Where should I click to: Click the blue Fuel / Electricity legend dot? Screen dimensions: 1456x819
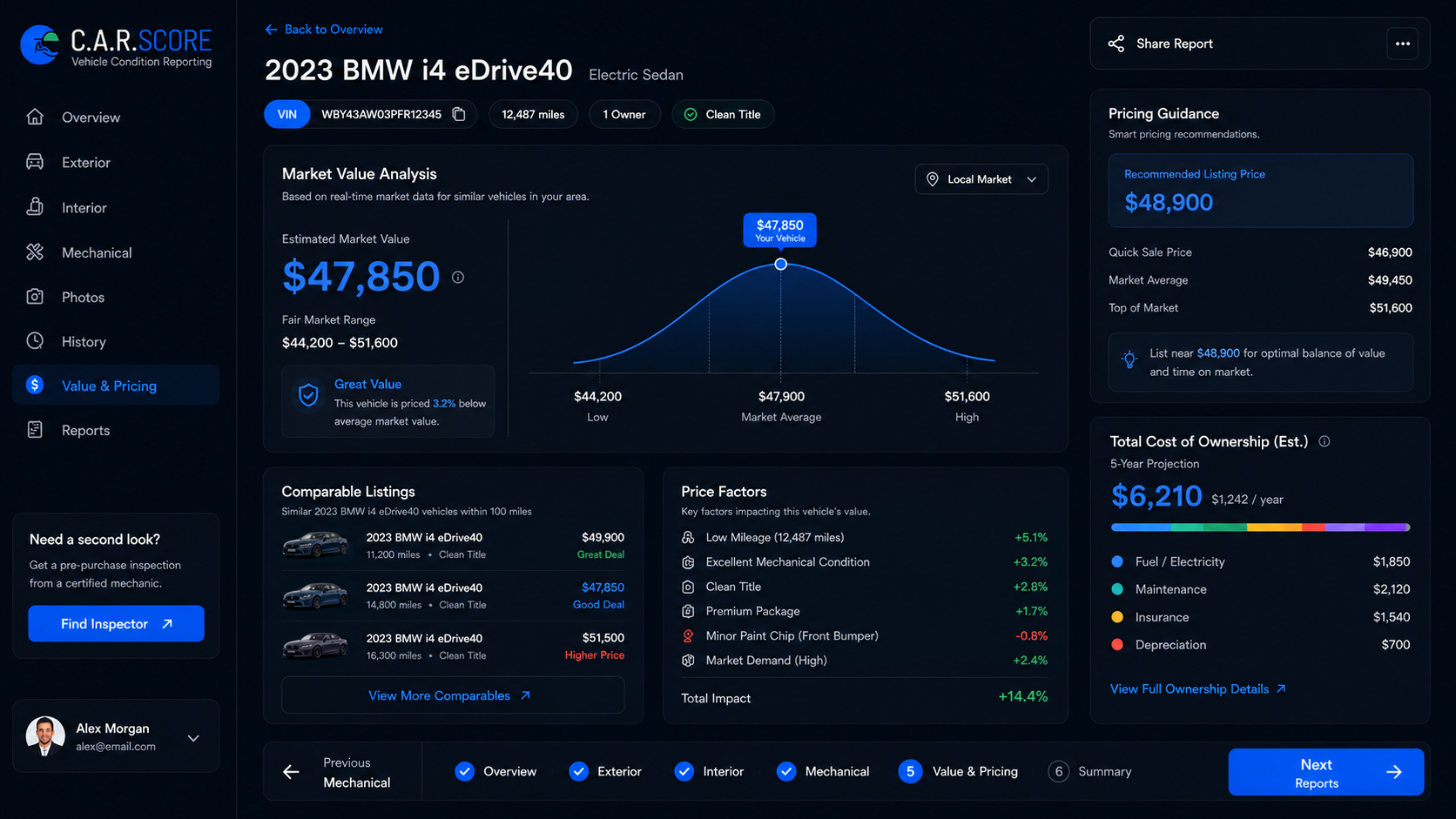(x=1117, y=561)
